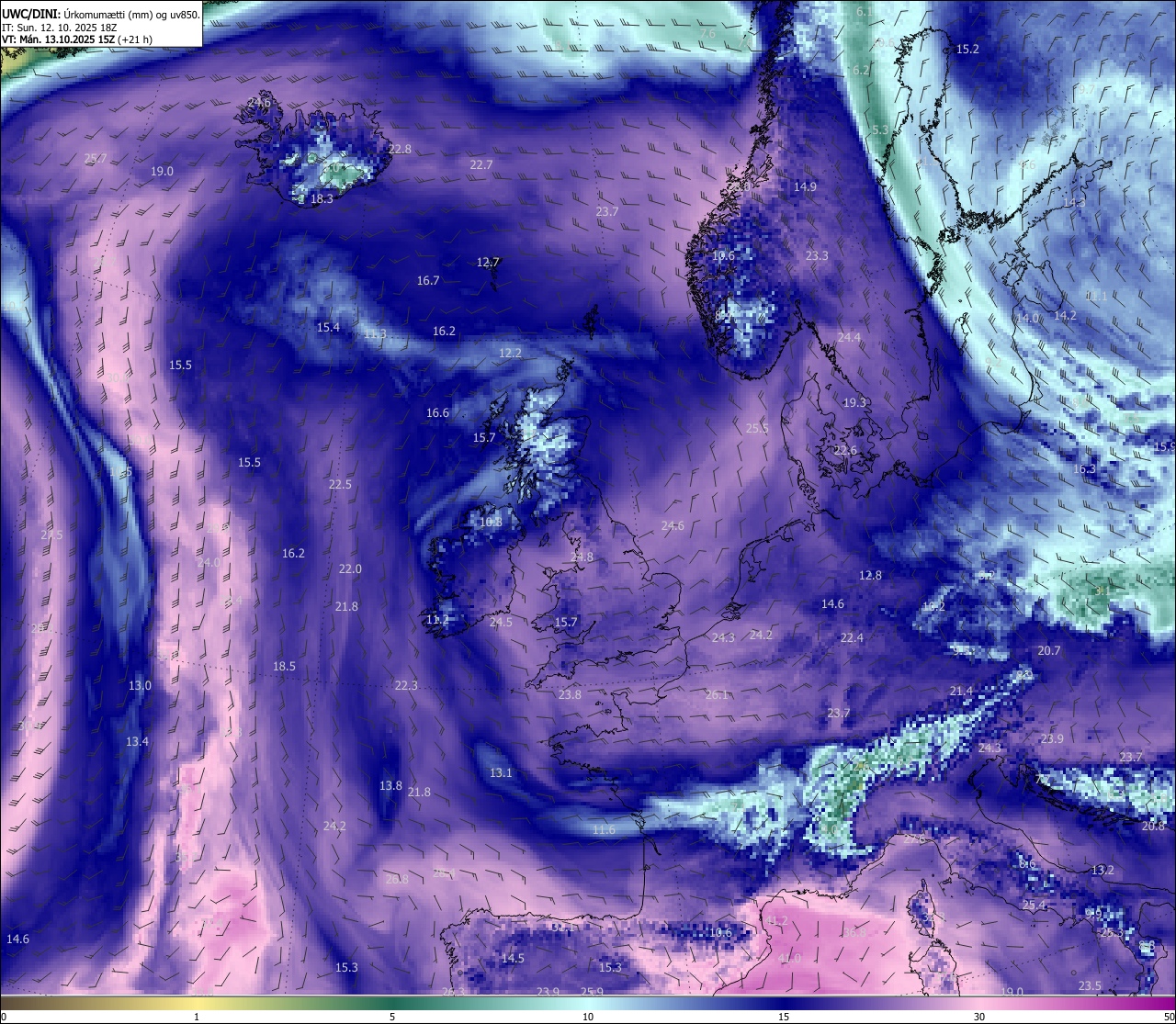Click the 14.9 value over Norway
The image size is (1176, 1024).
click(805, 186)
